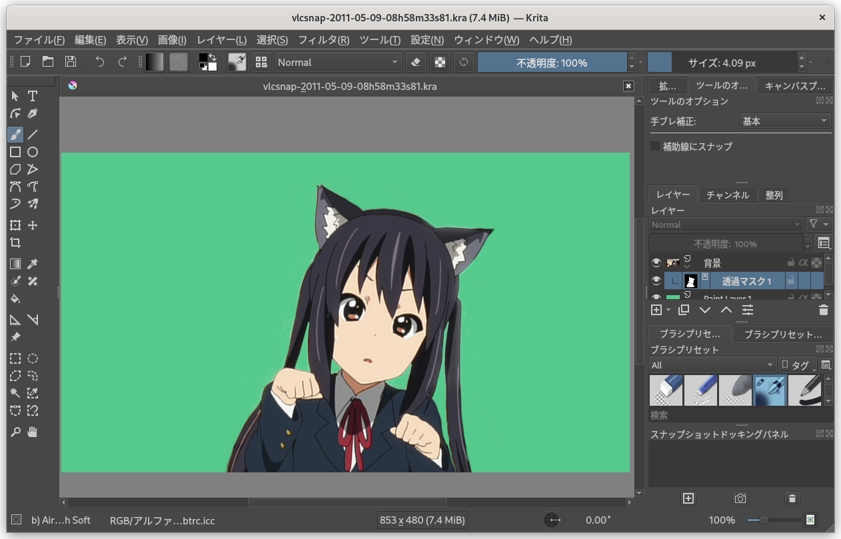Open the layers Normal blend mode combo box
The image size is (841, 539).
pyautogui.click(x=726, y=225)
